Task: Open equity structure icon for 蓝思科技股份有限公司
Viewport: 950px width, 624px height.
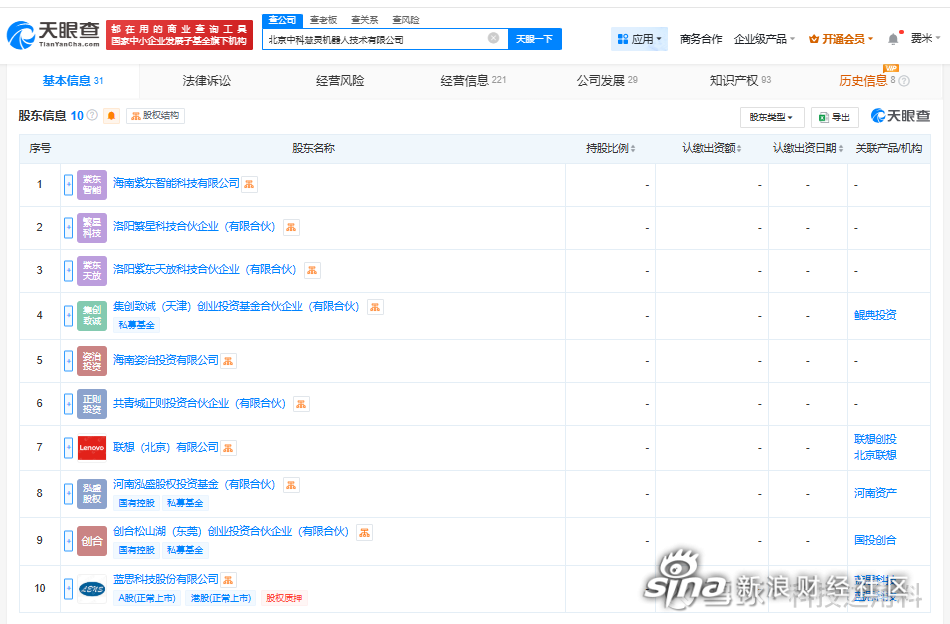Action: coord(228,580)
